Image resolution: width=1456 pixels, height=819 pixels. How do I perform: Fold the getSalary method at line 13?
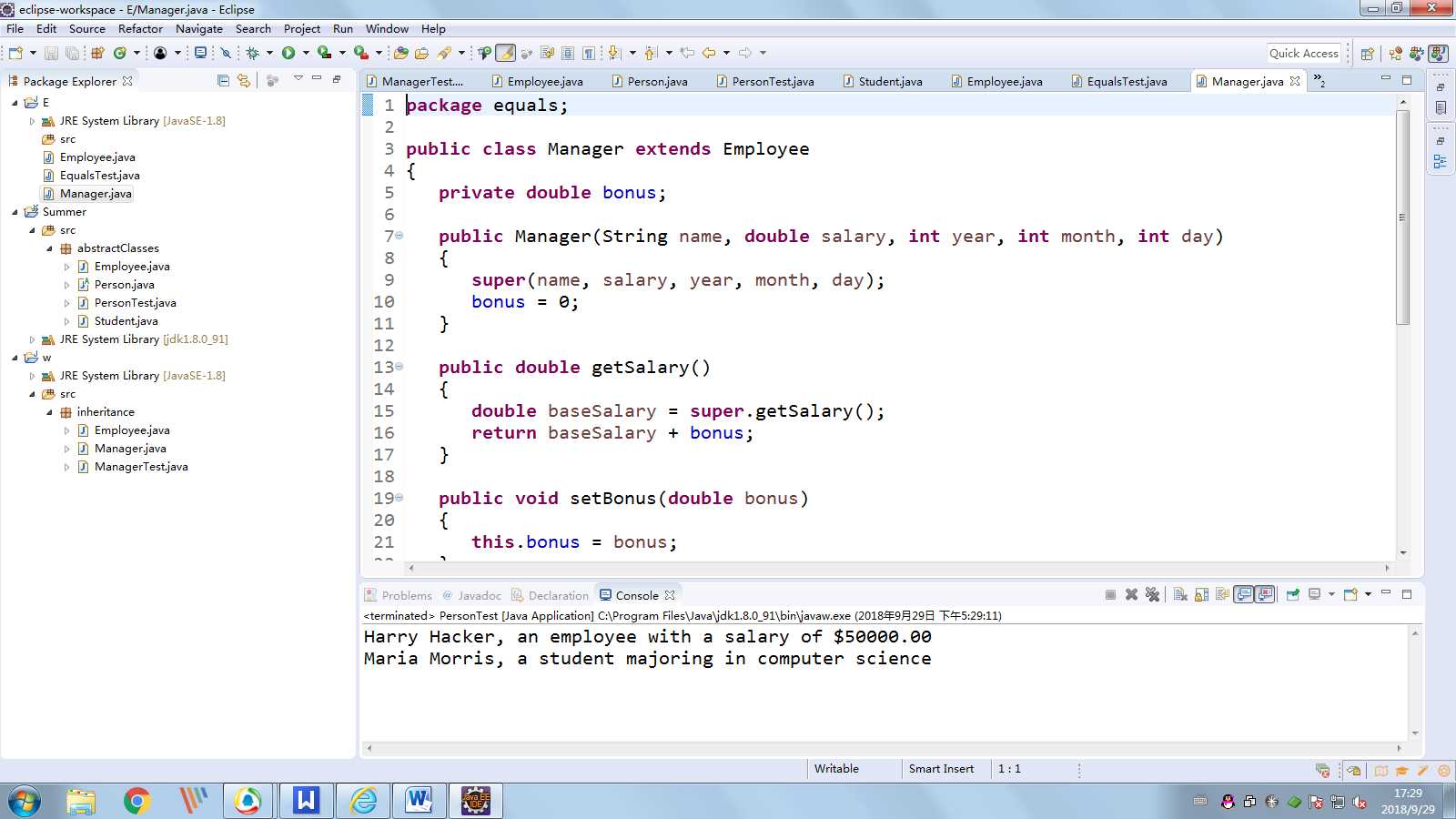coord(399,367)
